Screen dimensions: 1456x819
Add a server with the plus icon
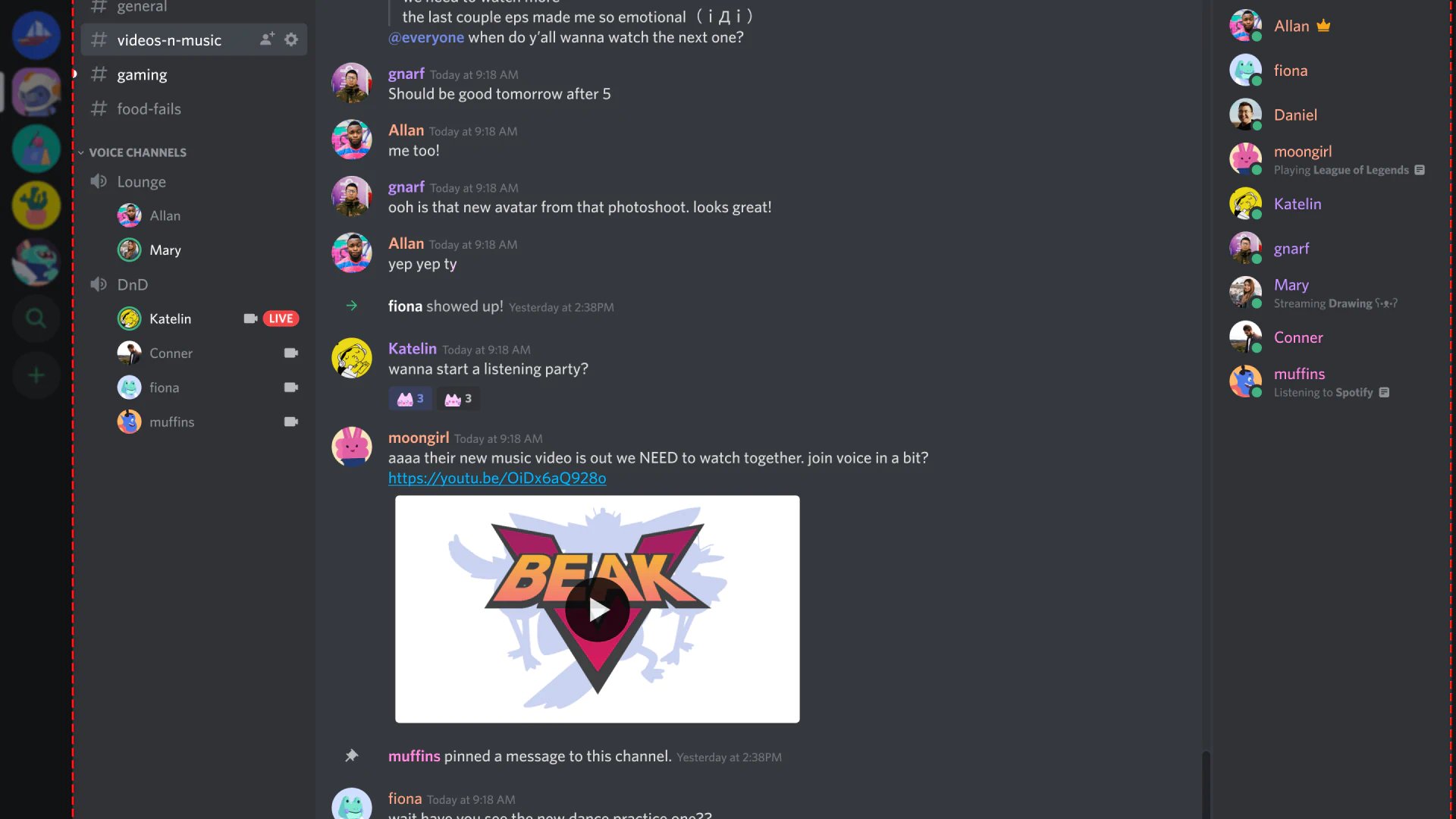[36, 375]
